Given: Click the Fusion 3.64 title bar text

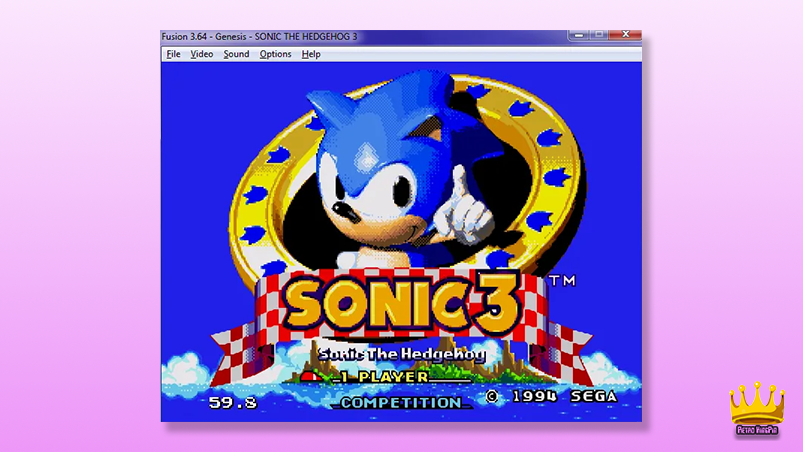Looking at the screenshot, I should point(259,36).
